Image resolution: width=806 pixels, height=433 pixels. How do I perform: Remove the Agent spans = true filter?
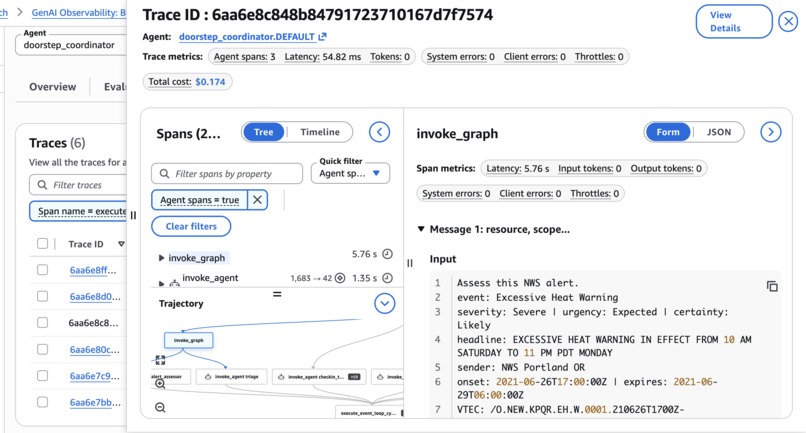258,200
